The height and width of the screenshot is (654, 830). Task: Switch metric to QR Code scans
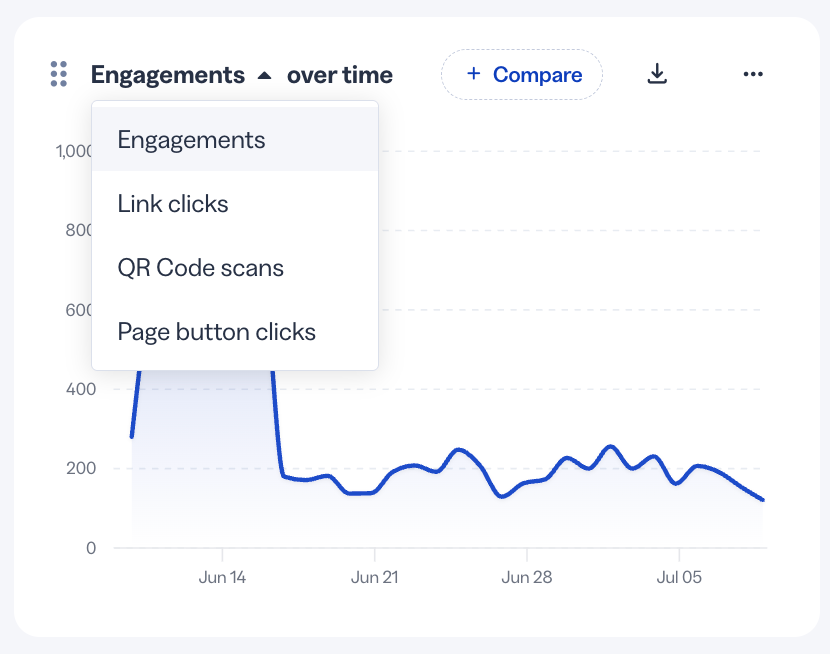(235, 268)
